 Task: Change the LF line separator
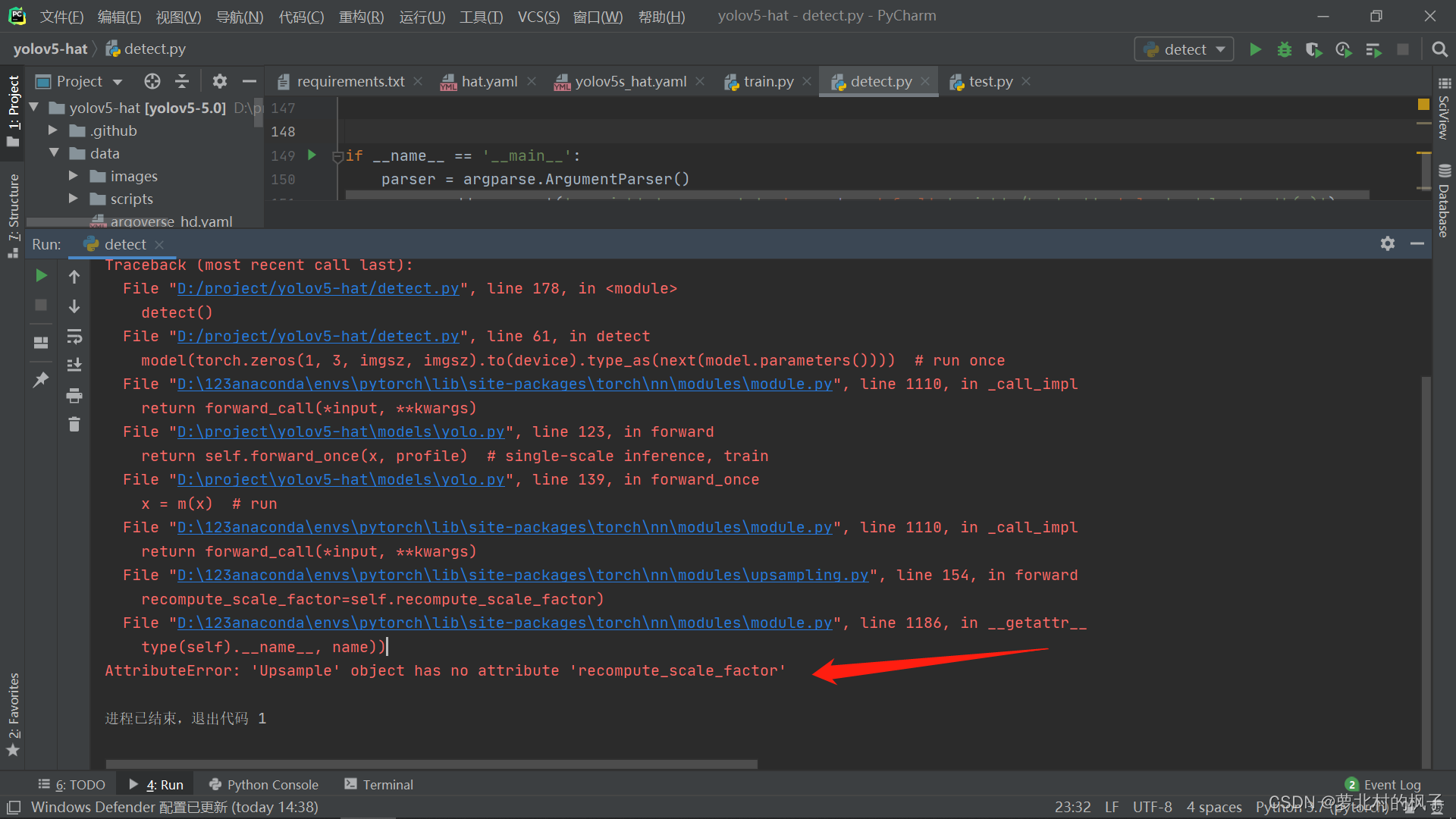click(1111, 807)
